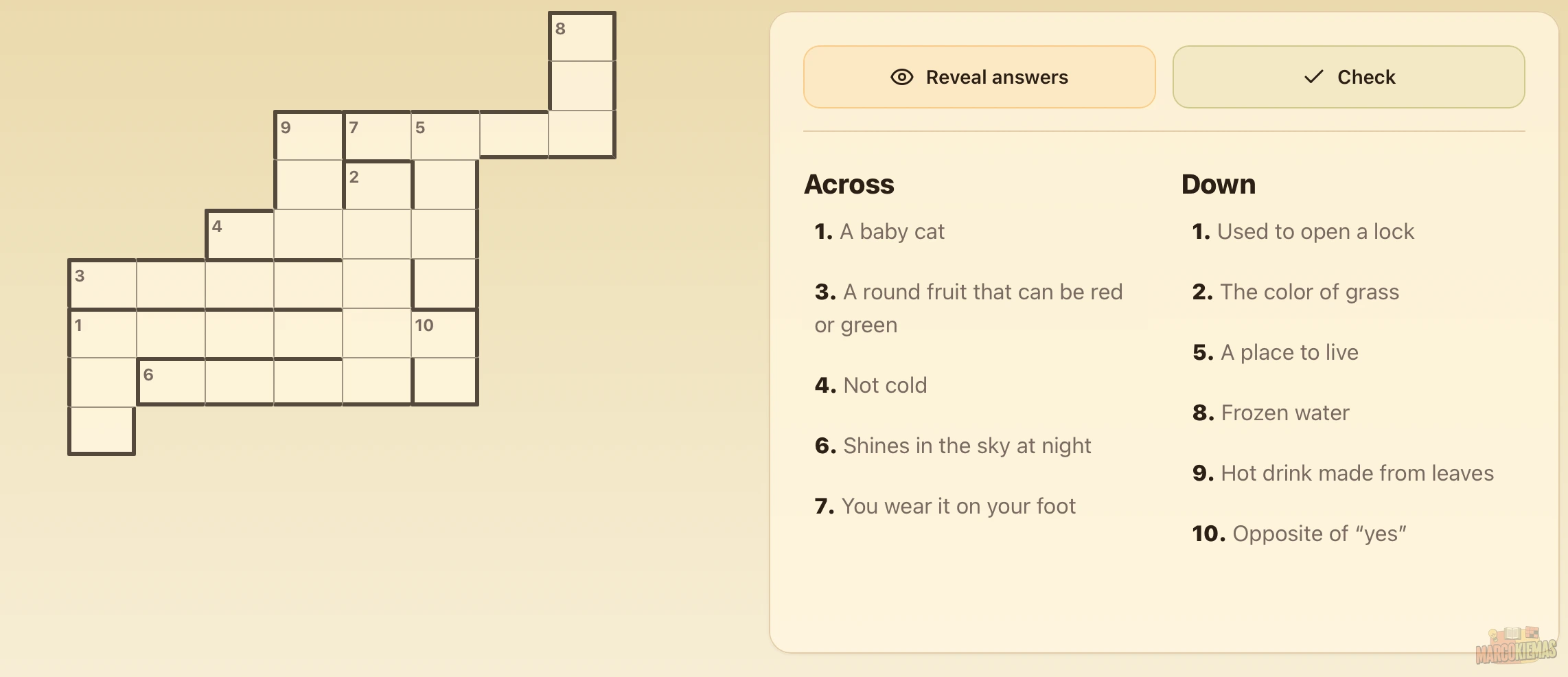Click the Across section heading

pyautogui.click(x=849, y=183)
